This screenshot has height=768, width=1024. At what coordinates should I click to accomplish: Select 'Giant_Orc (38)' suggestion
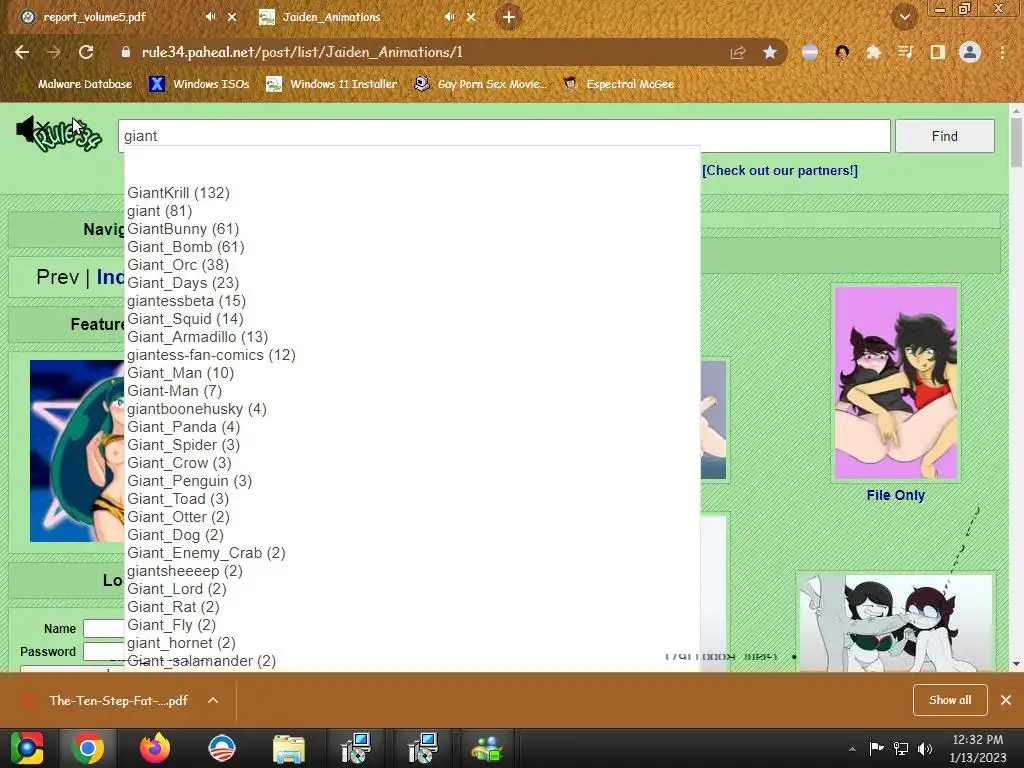coord(178,264)
